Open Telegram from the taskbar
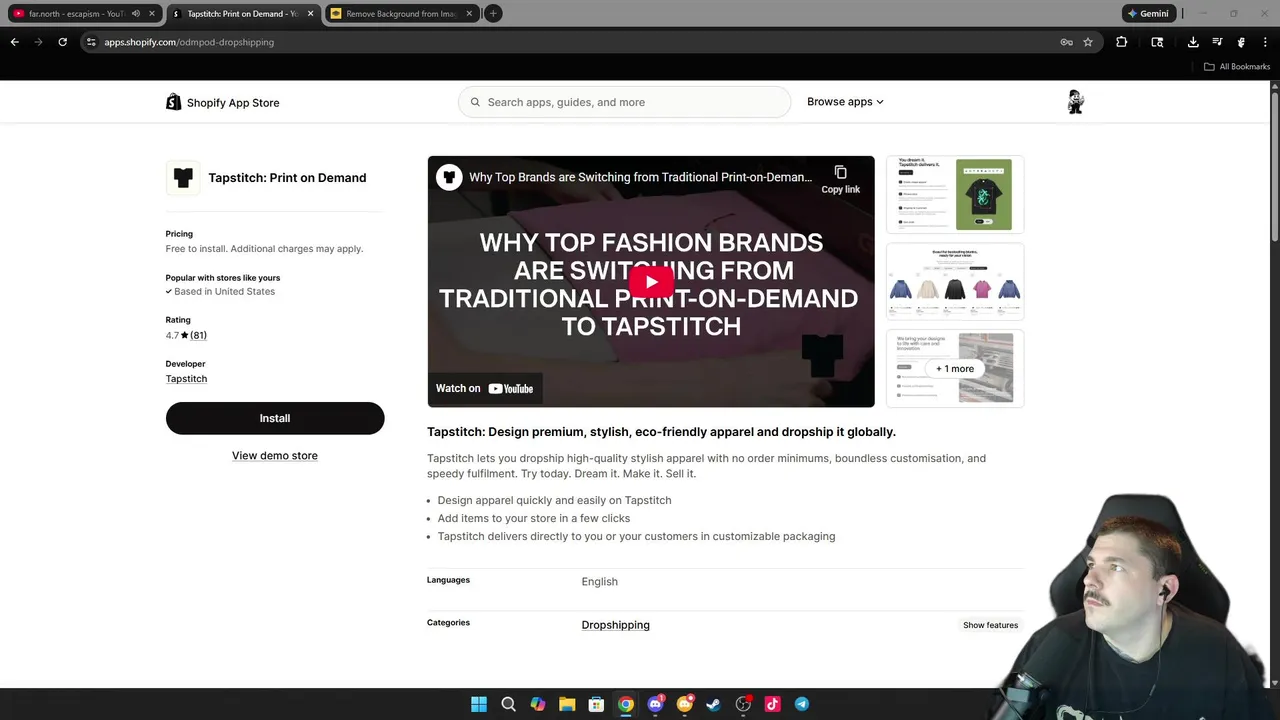Image resolution: width=1280 pixels, height=720 pixels. point(802,704)
